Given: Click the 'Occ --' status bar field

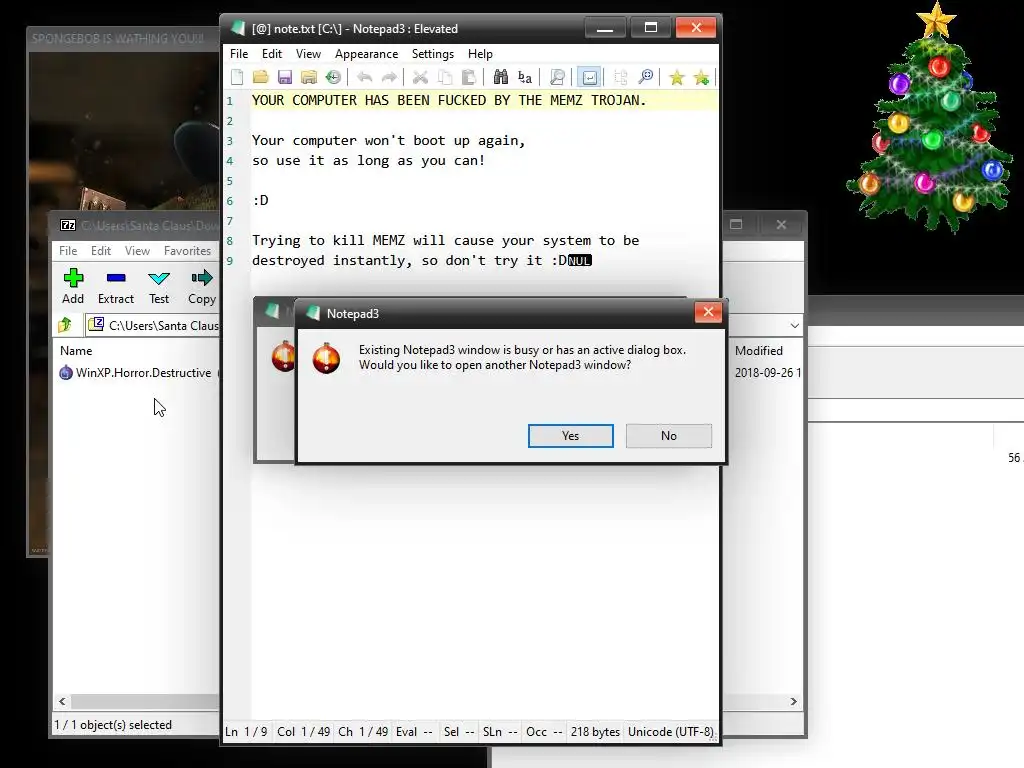Looking at the screenshot, I should [x=545, y=732].
